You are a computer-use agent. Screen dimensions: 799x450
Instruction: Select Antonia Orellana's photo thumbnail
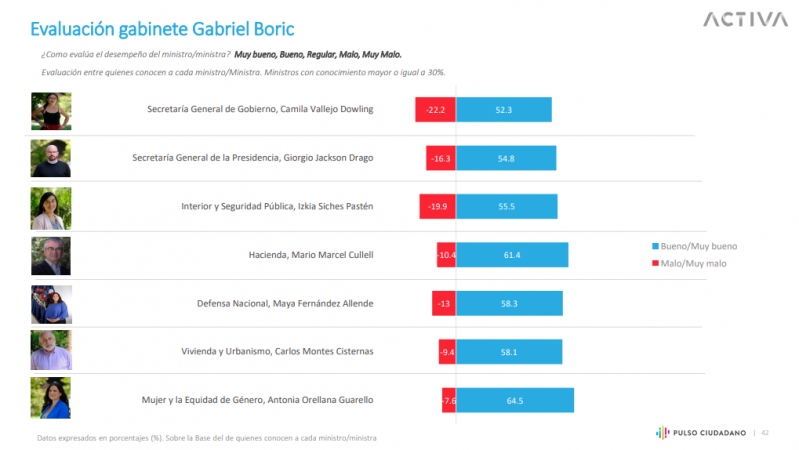[51, 399]
